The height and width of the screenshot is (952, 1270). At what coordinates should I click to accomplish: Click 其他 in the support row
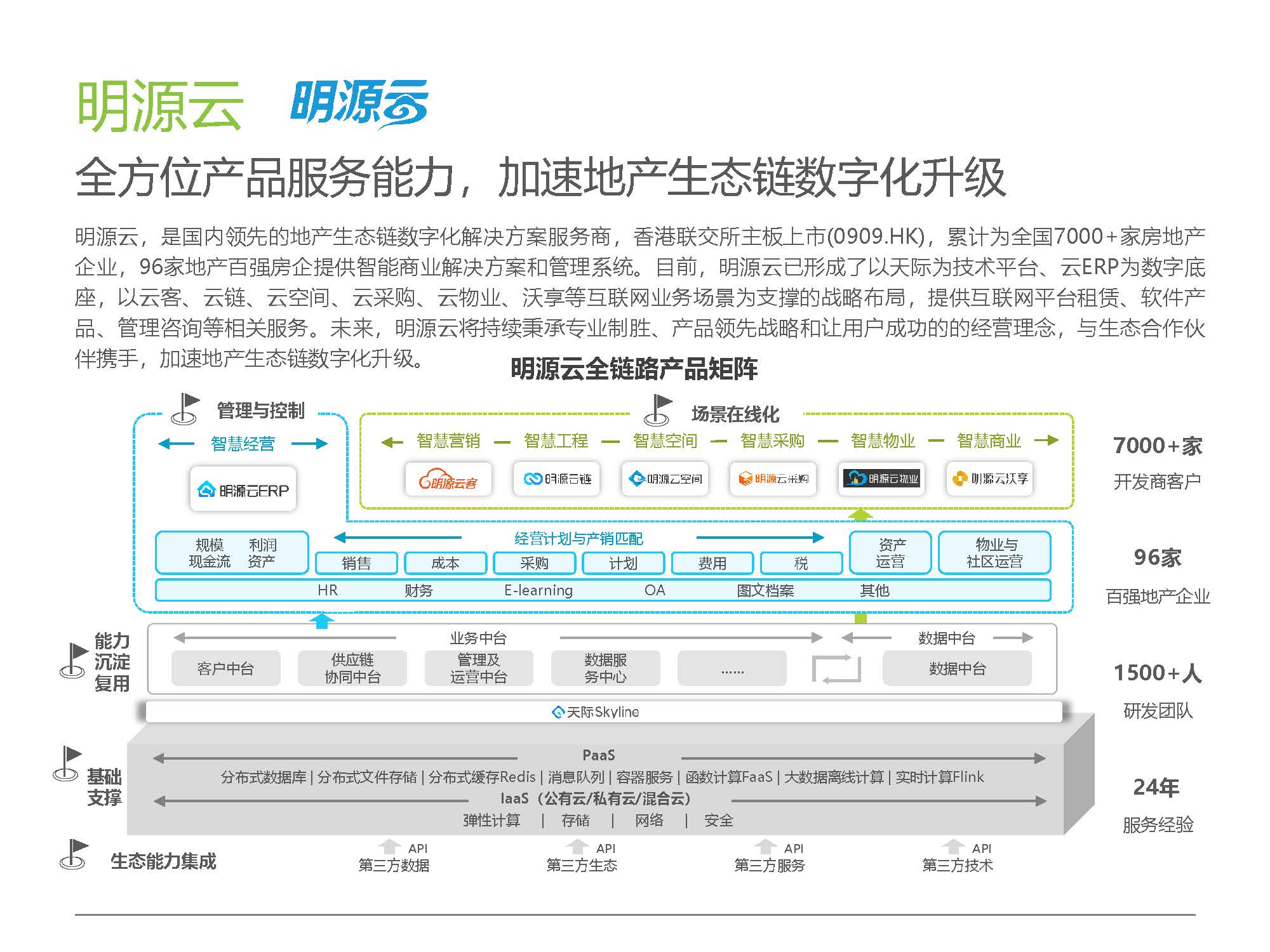click(874, 590)
